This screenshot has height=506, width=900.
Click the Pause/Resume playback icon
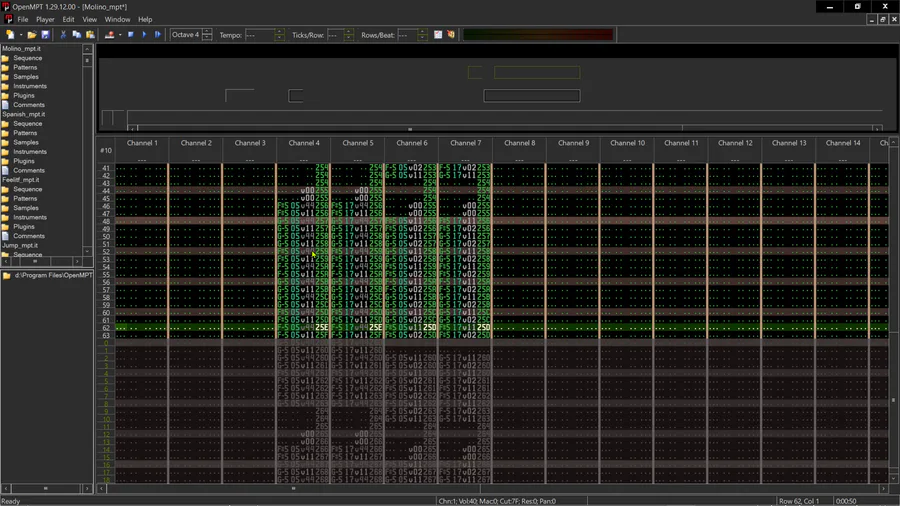[x=157, y=34]
